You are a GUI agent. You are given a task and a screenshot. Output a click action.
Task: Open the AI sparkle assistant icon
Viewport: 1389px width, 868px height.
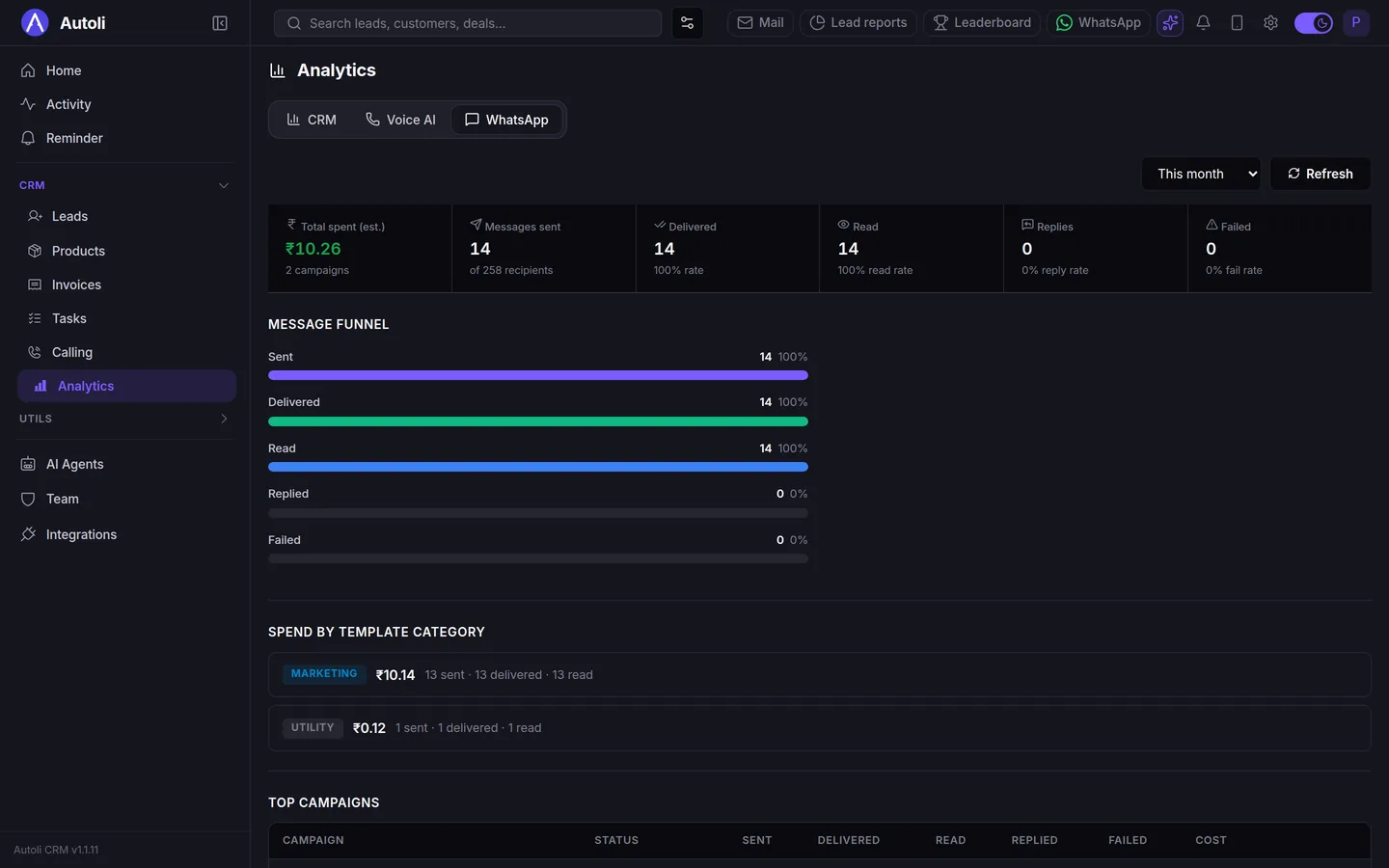click(x=1170, y=23)
